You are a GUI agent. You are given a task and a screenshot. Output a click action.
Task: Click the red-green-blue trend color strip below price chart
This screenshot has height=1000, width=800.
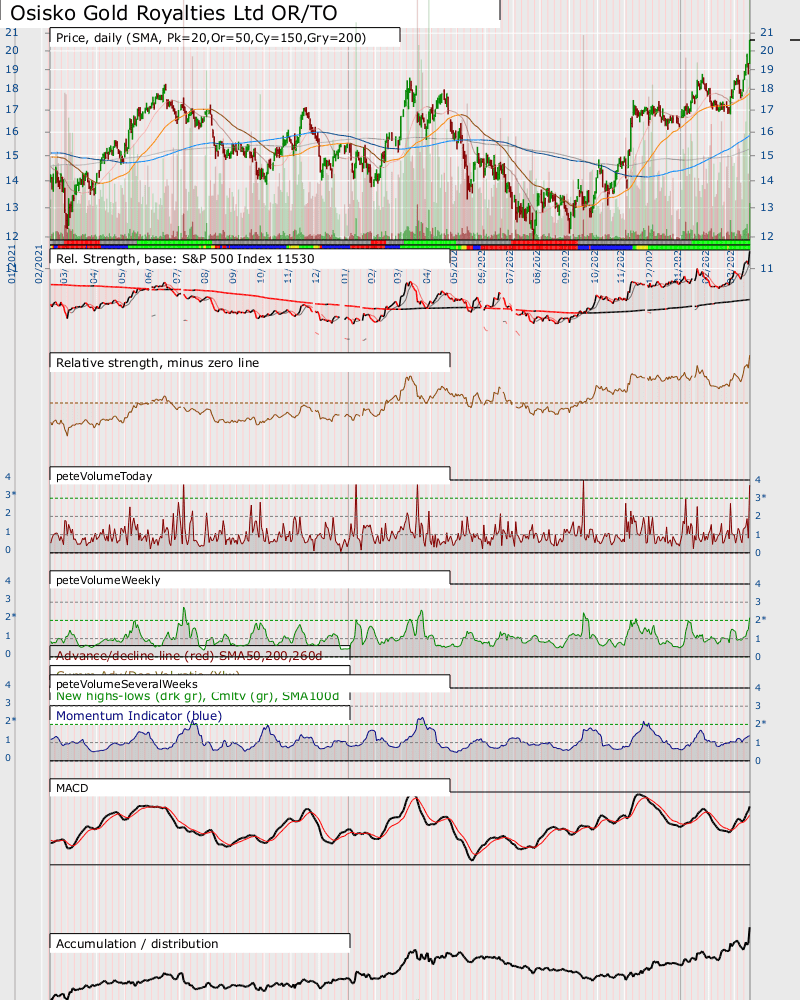[x=400, y=245]
